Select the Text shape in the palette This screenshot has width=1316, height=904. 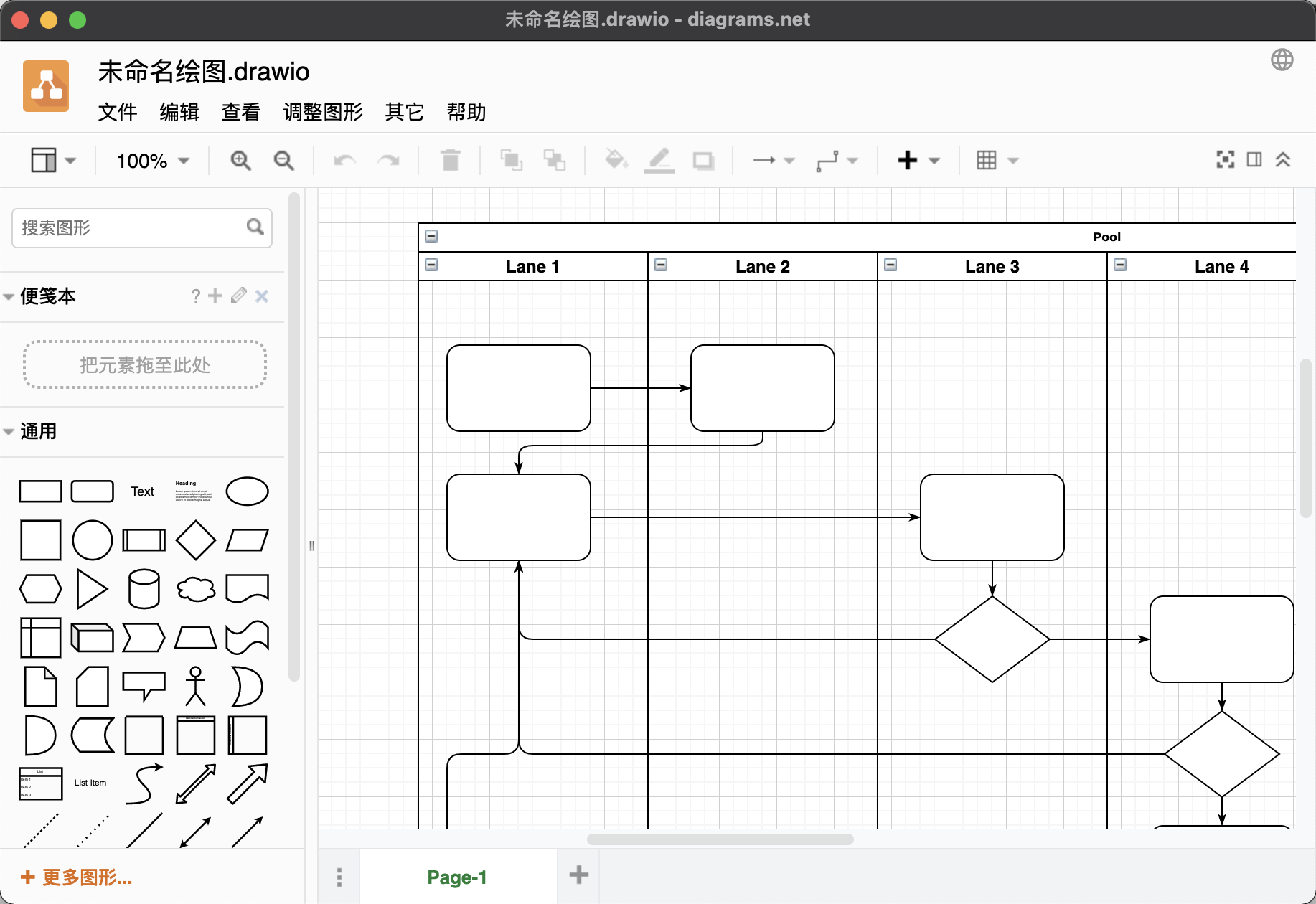click(x=142, y=491)
